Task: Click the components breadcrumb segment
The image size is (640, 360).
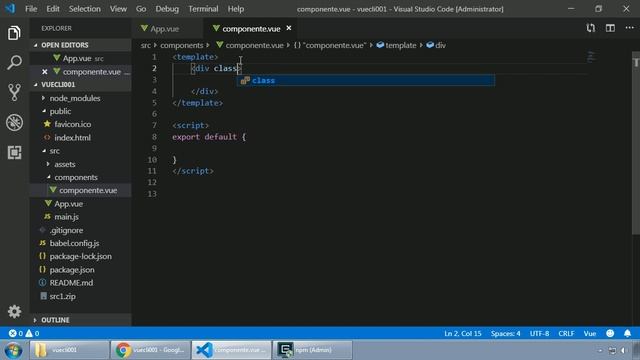Action: (181, 45)
